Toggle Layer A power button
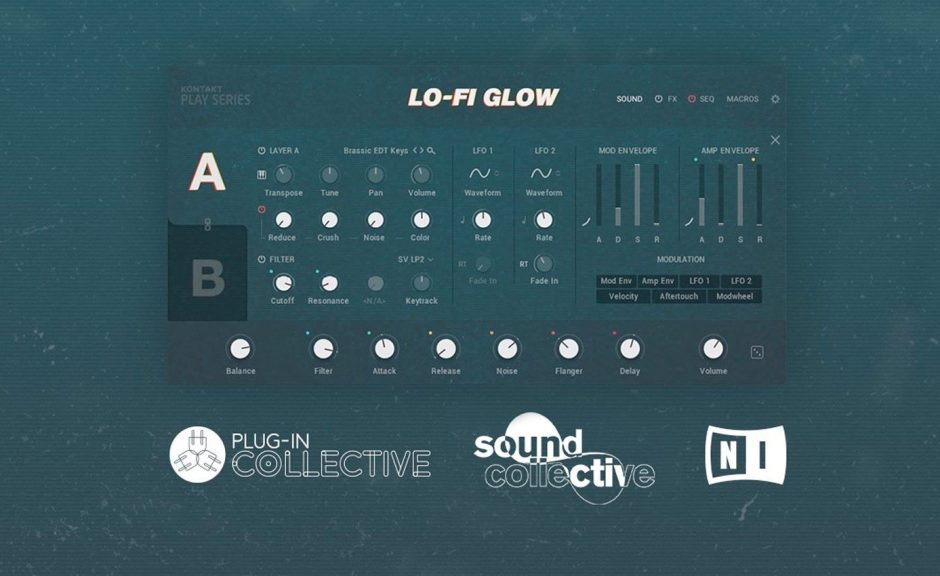Image resolution: width=940 pixels, height=576 pixels. coord(261,151)
